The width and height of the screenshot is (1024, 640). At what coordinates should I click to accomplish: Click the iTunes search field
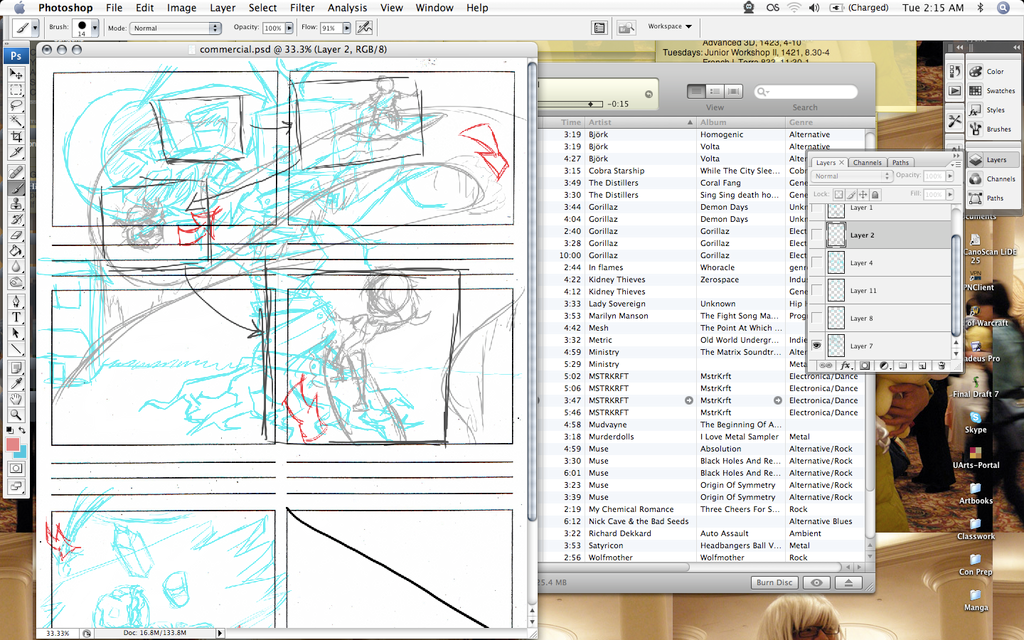tap(805, 92)
